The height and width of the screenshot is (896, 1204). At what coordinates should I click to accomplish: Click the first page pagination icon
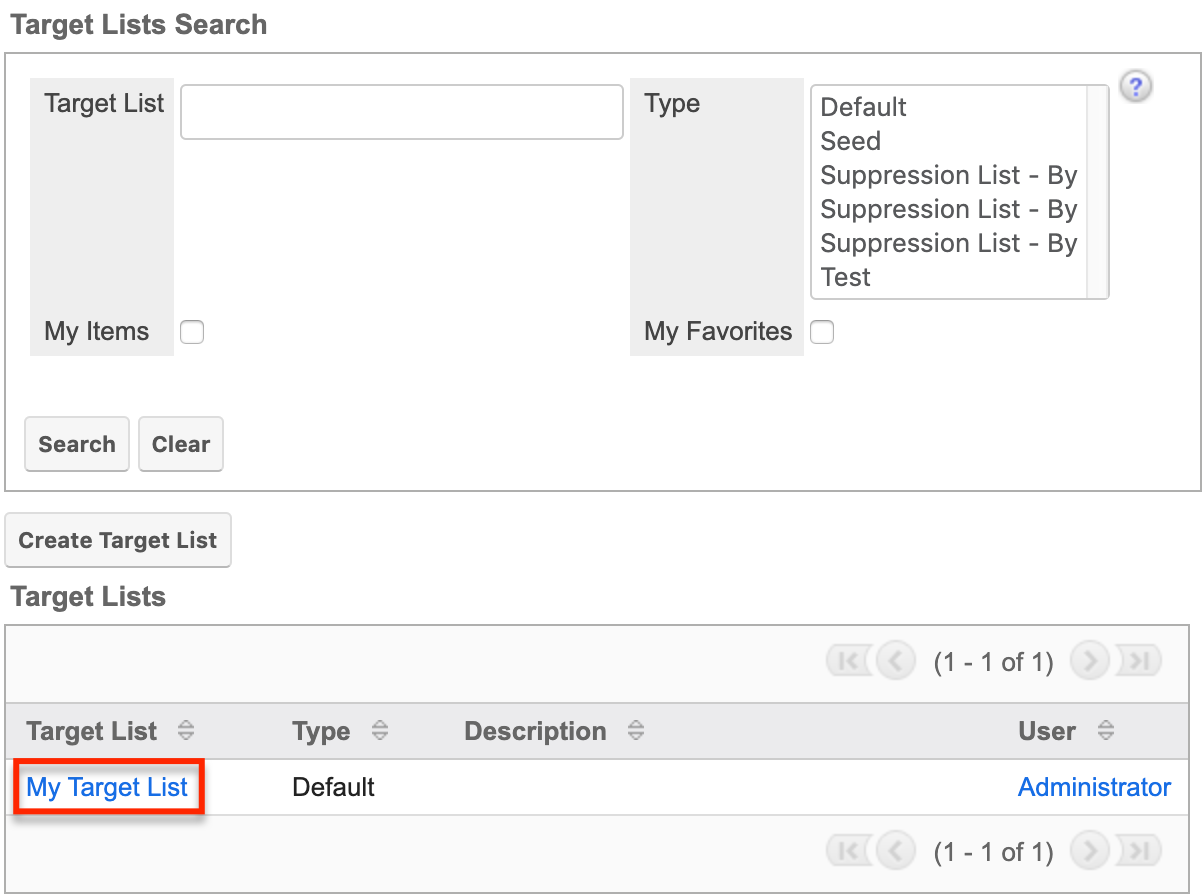coord(849,660)
